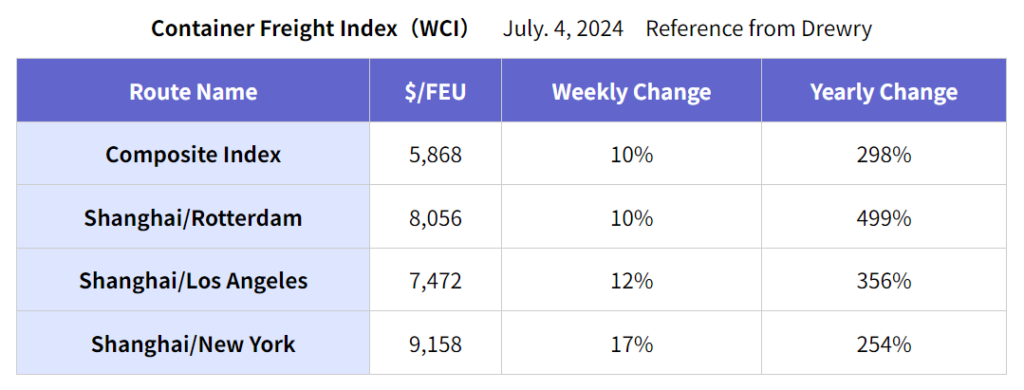Select the 9,158 price value

click(435, 344)
